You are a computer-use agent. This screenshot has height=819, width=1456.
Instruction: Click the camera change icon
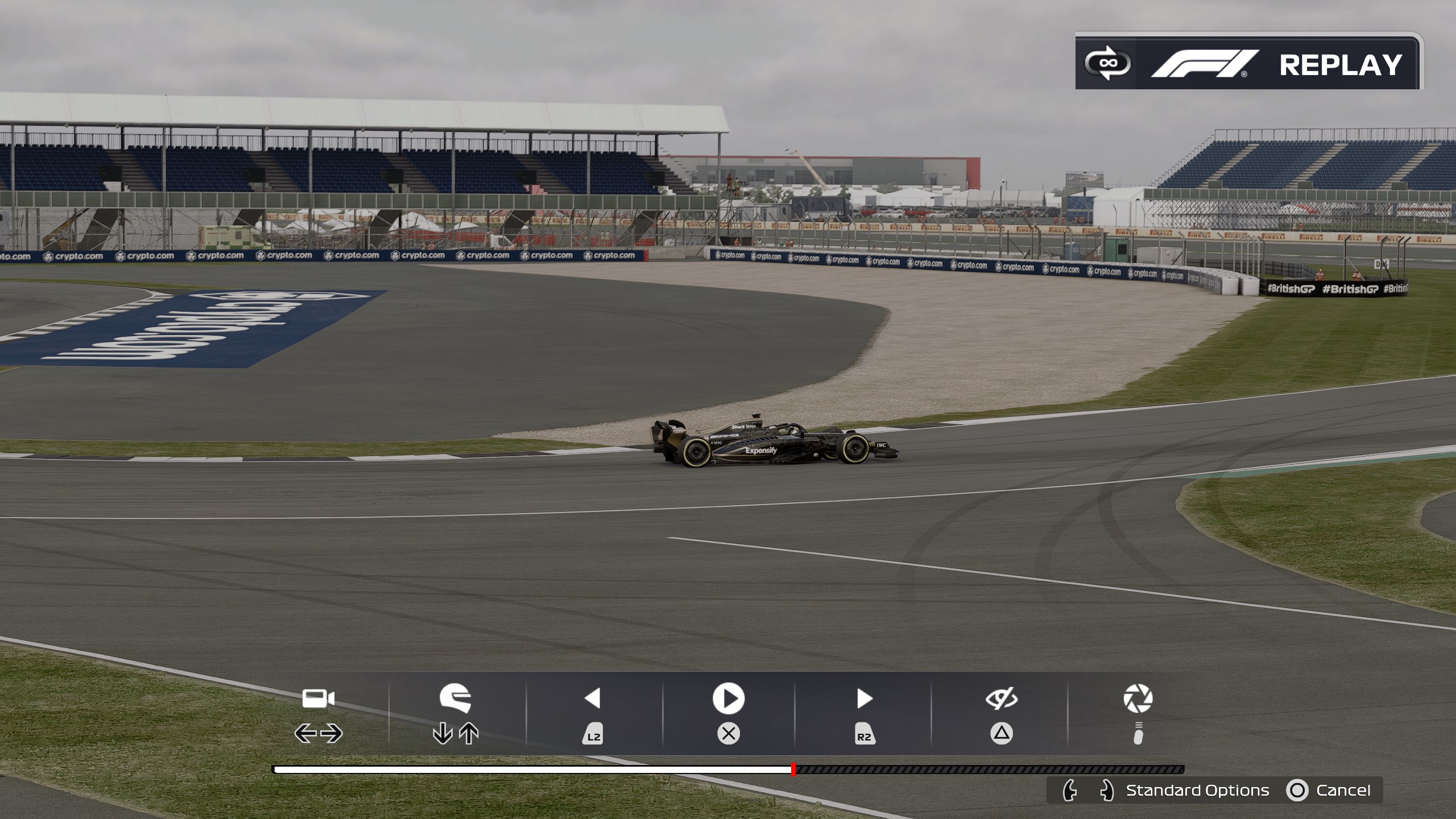(x=318, y=698)
